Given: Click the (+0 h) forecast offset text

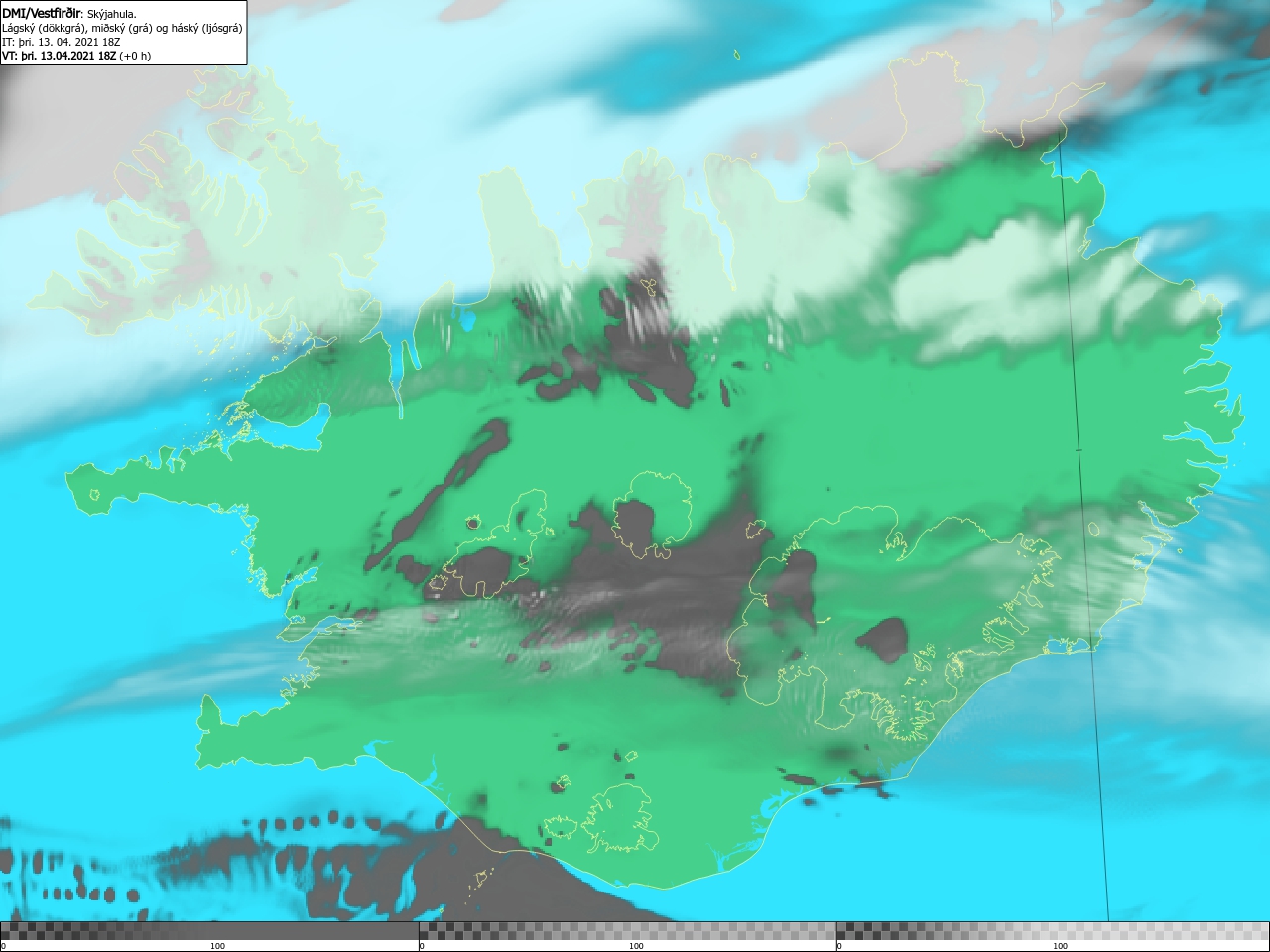Looking at the screenshot, I should (x=135, y=56).
